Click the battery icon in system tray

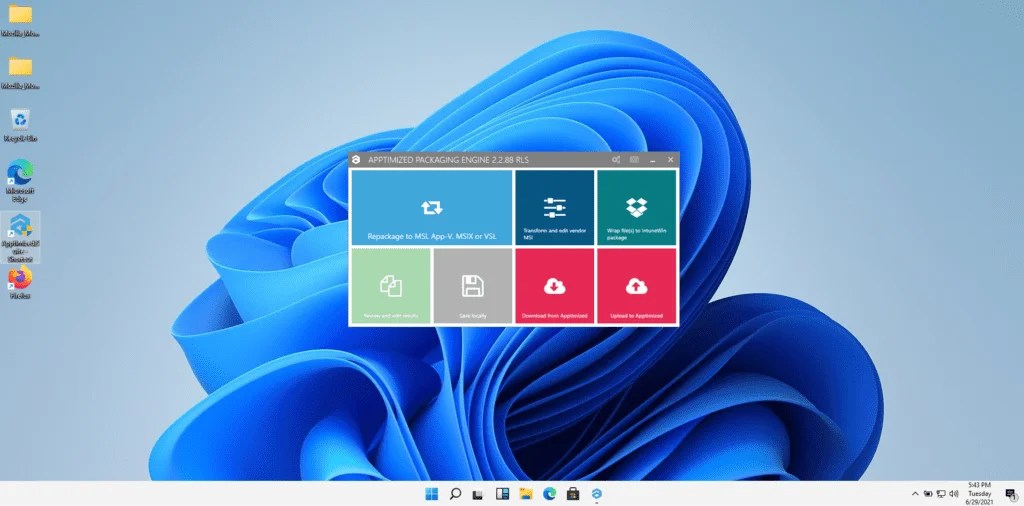click(x=928, y=494)
